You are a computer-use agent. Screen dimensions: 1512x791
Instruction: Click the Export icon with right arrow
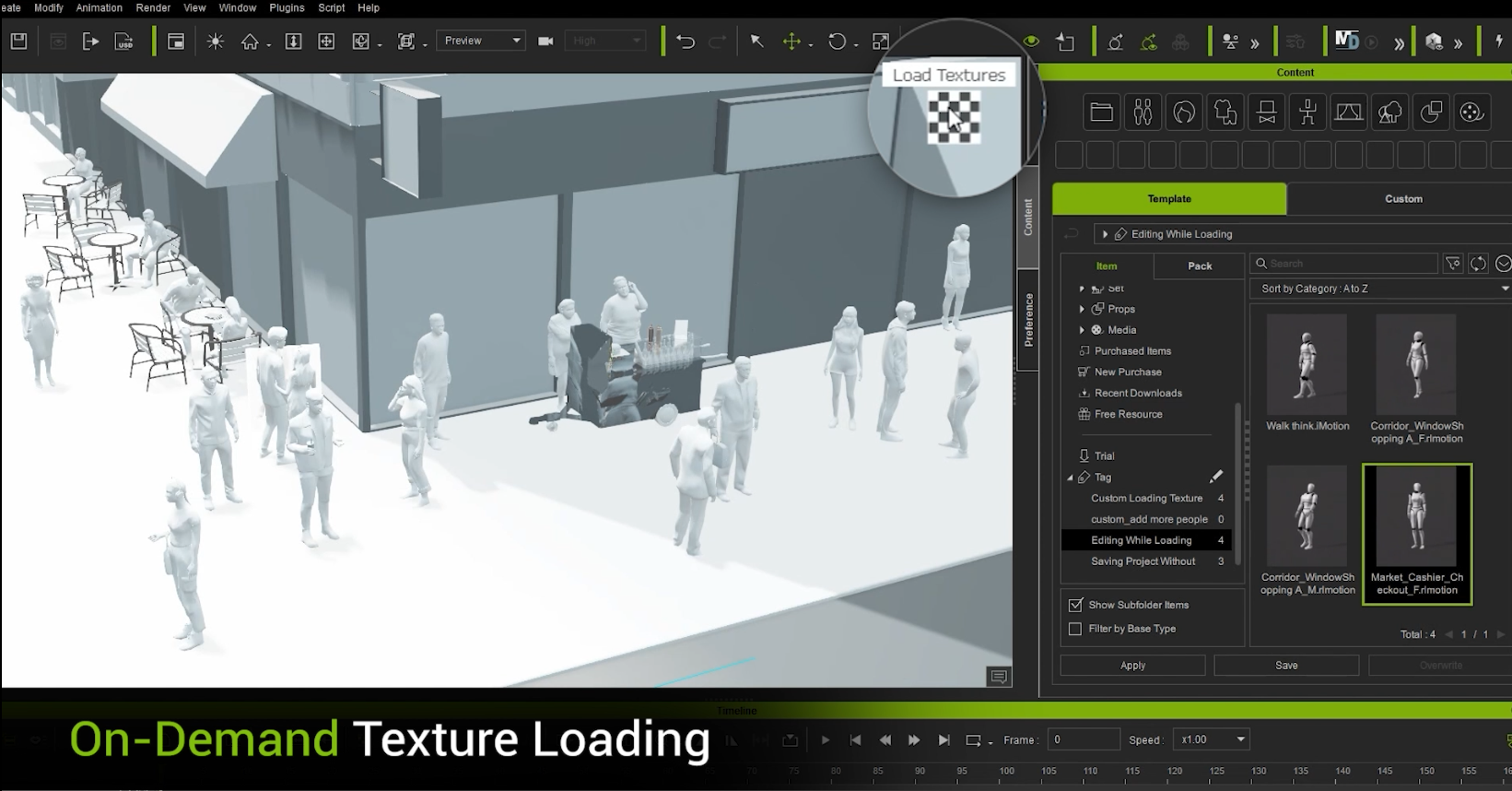click(90, 41)
